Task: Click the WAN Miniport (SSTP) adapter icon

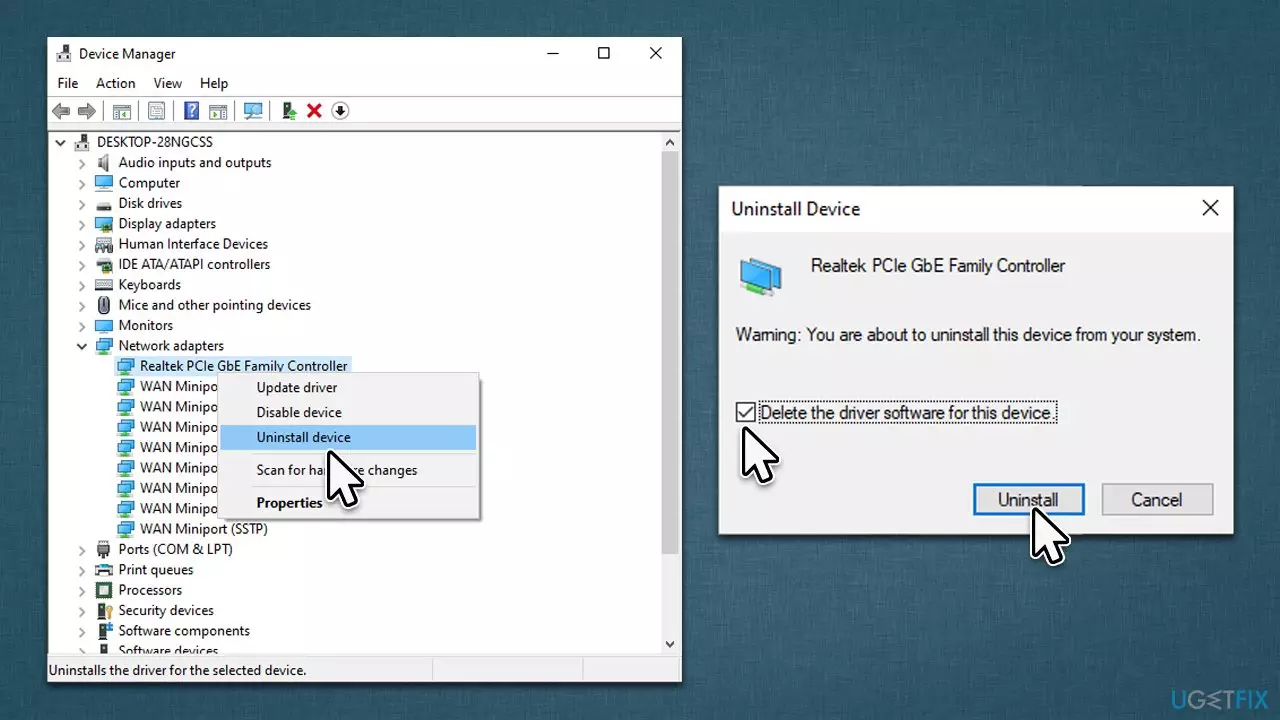Action: point(125,529)
